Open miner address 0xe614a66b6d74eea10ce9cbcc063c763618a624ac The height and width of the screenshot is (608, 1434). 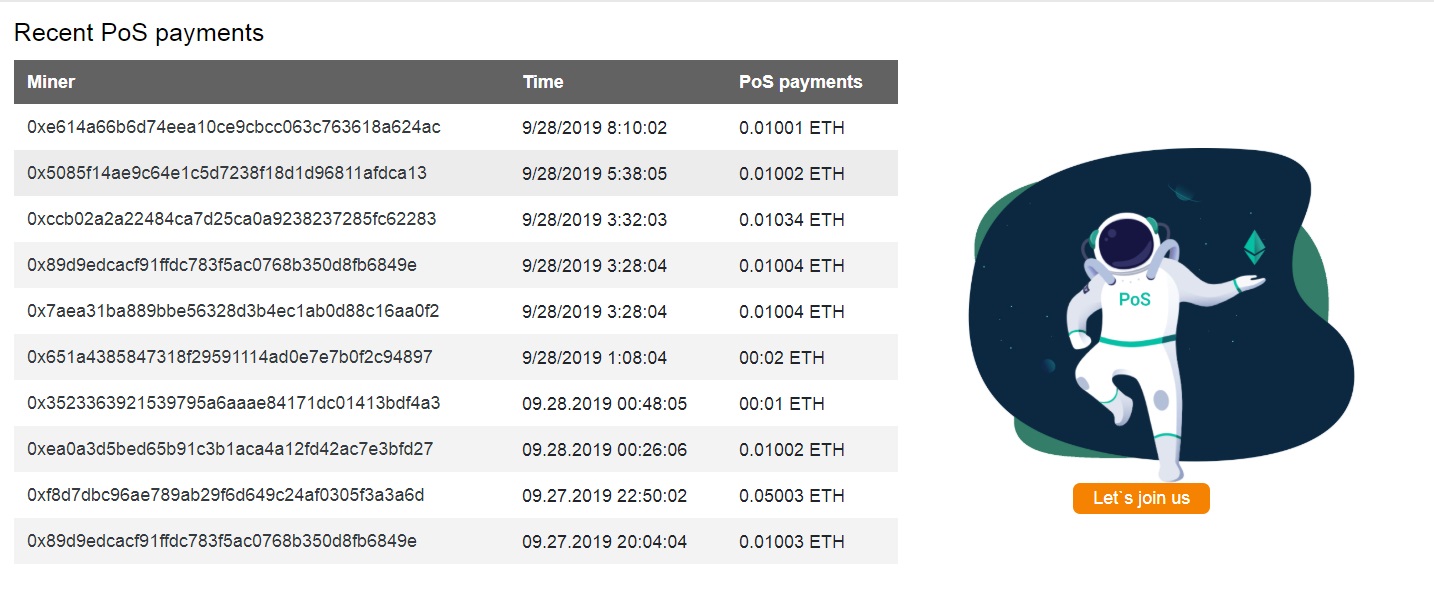click(x=234, y=127)
